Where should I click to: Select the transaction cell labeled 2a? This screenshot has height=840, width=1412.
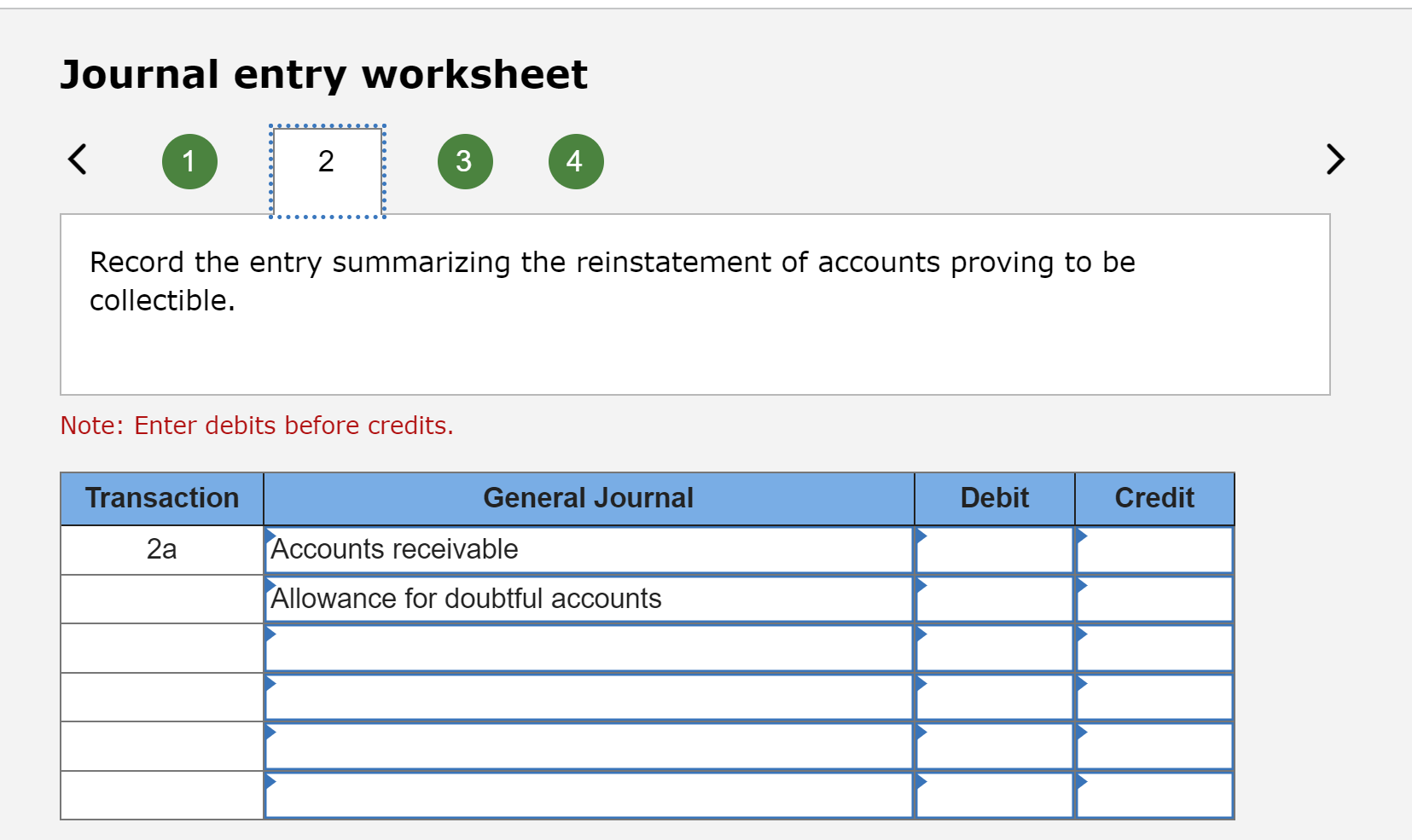coord(161,549)
